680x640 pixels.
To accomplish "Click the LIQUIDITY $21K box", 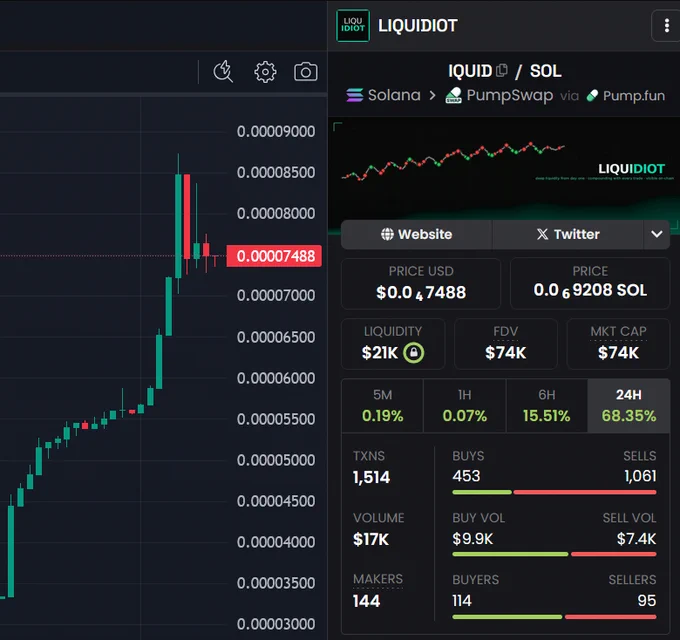I will pos(393,344).
